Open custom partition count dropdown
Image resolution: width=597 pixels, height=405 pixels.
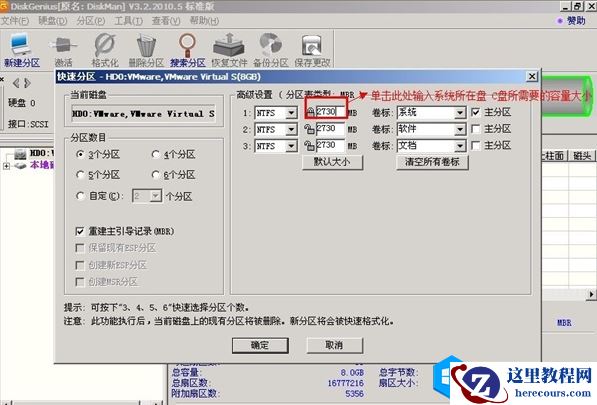click(x=156, y=196)
